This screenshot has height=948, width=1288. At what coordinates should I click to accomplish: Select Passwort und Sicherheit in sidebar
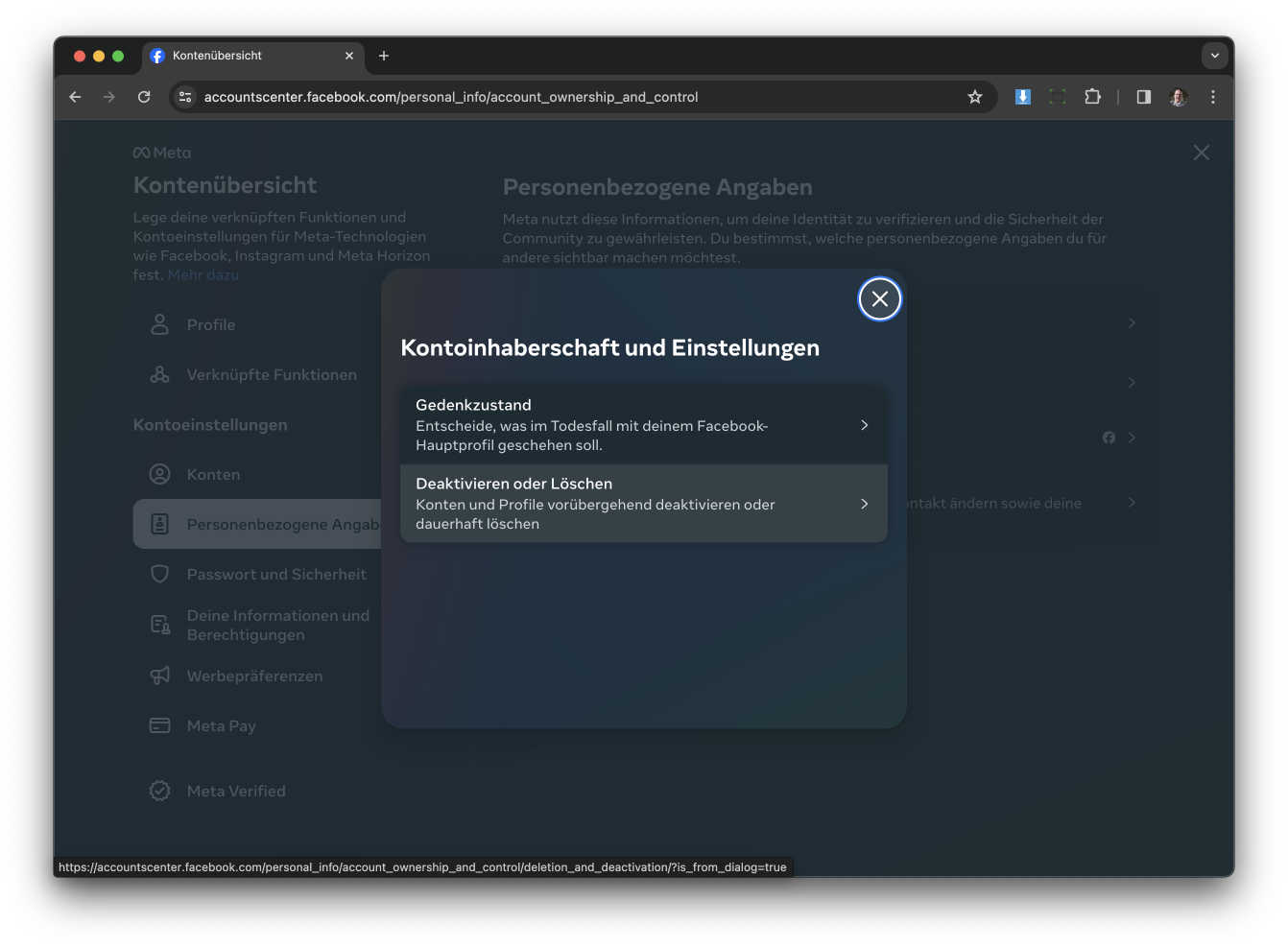point(275,574)
